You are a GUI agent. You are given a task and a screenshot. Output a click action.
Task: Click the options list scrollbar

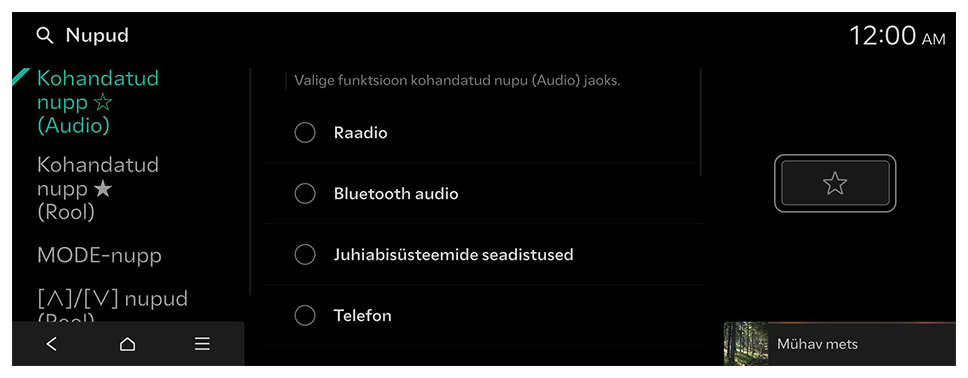(x=701, y=122)
